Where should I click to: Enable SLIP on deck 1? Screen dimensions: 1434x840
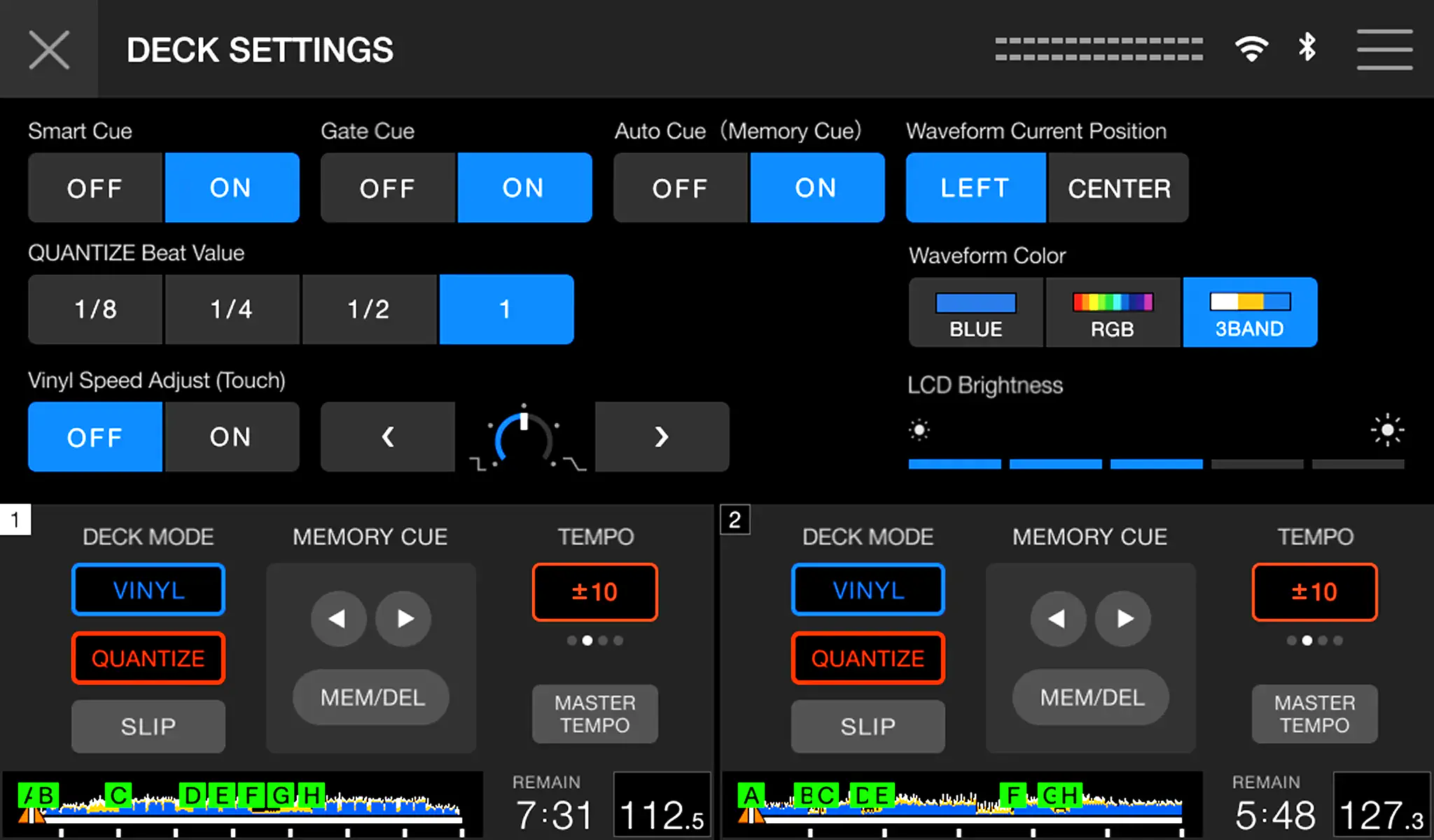tap(148, 727)
